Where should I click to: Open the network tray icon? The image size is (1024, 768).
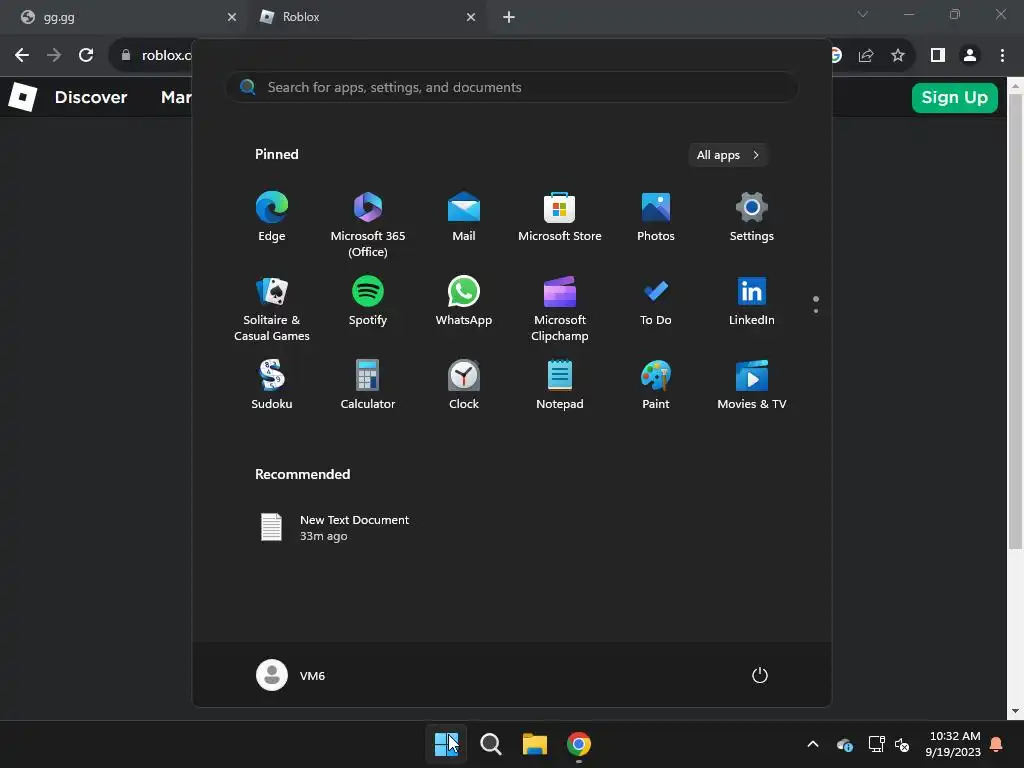point(876,744)
